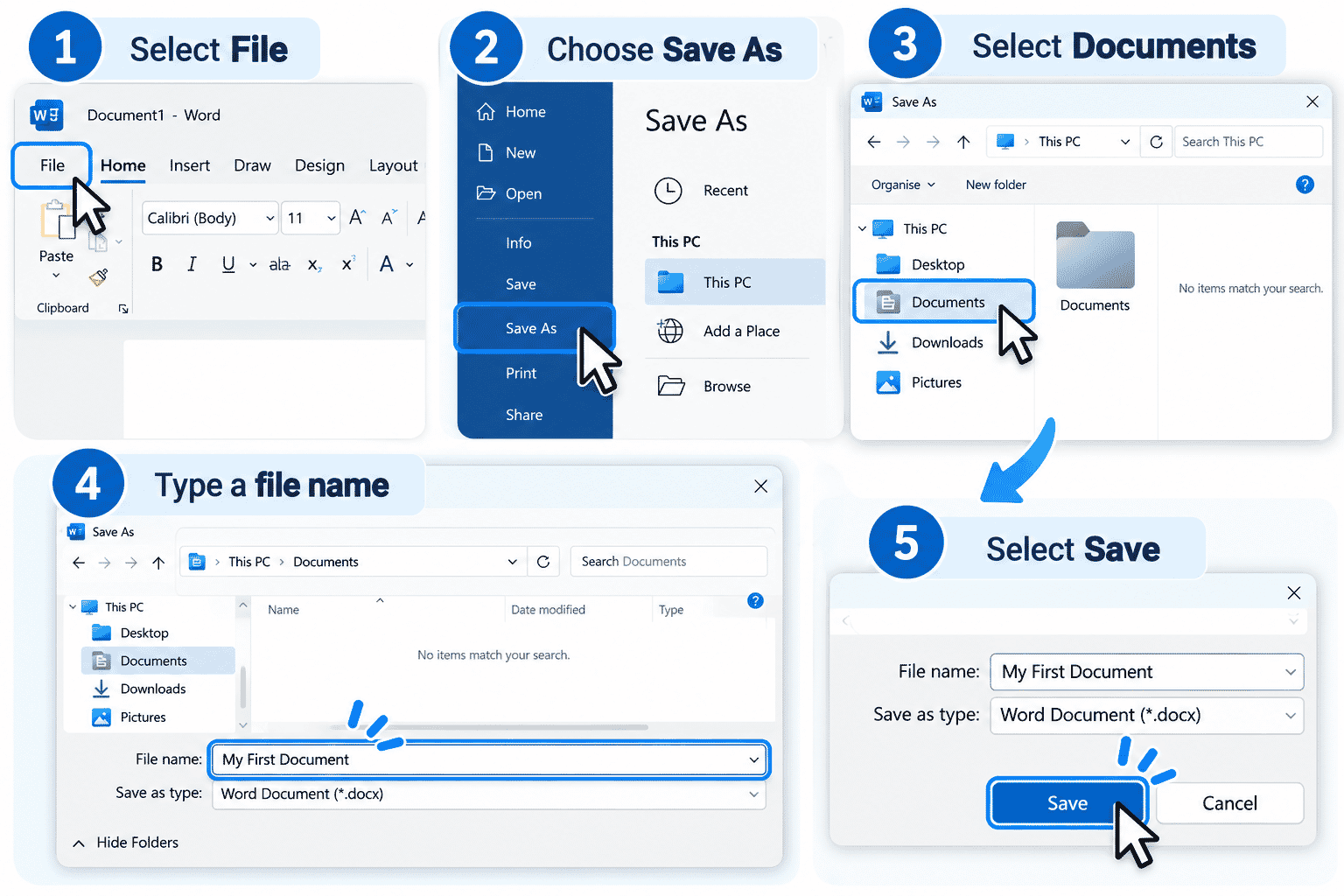1344x896 pixels.
Task: Click the Format Painter brush icon
Action: [99, 277]
